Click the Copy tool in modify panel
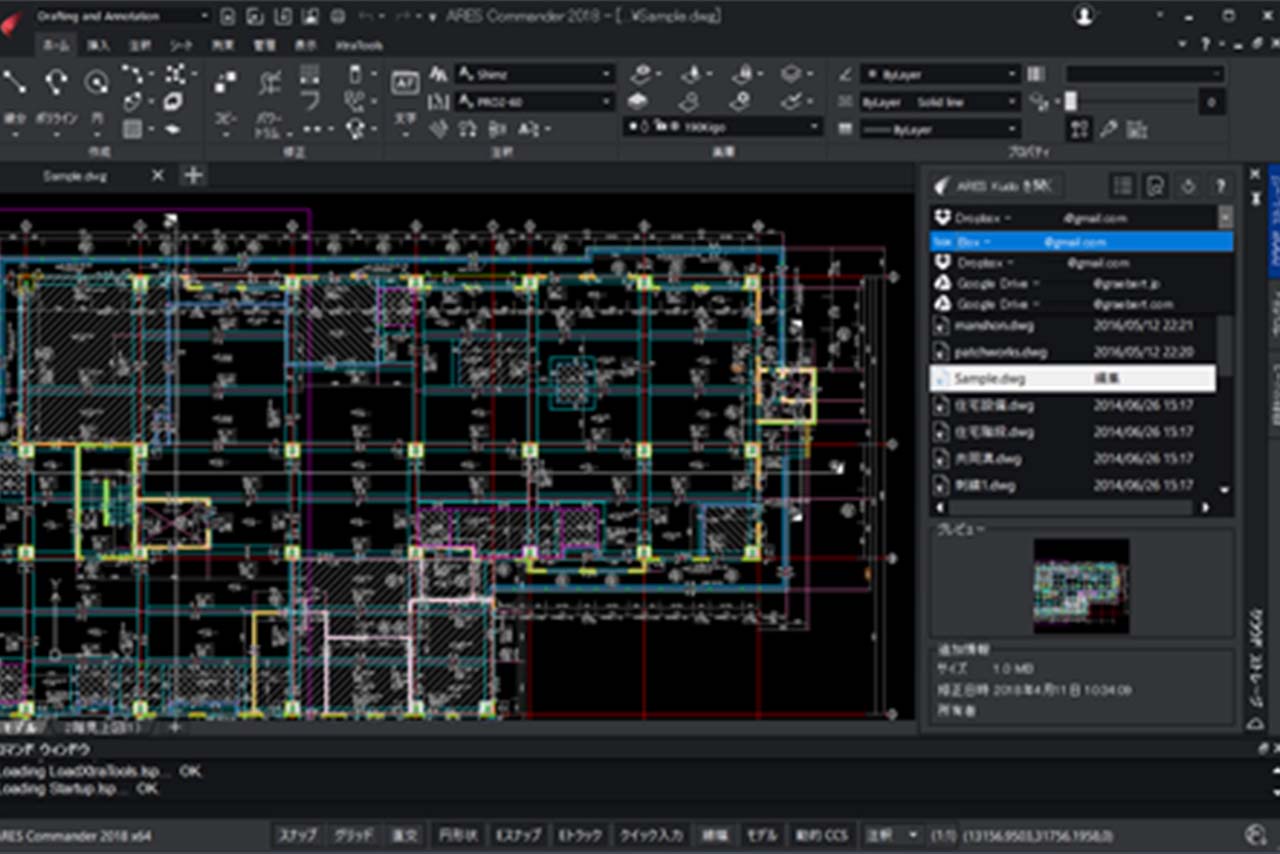 (x=226, y=84)
